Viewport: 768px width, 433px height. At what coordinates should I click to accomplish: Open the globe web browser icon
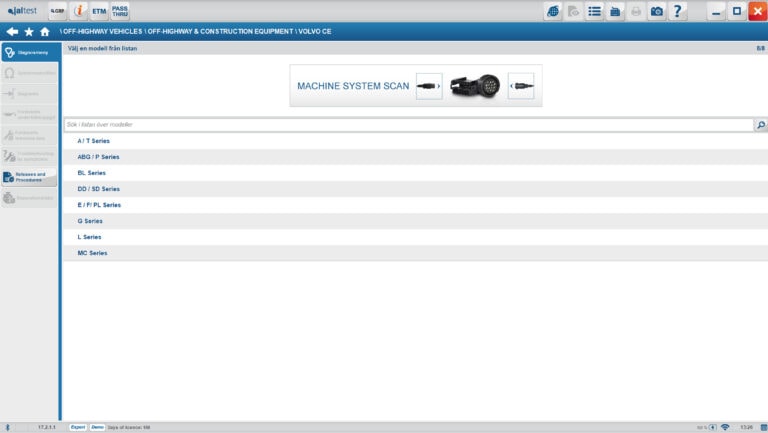point(553,11)
